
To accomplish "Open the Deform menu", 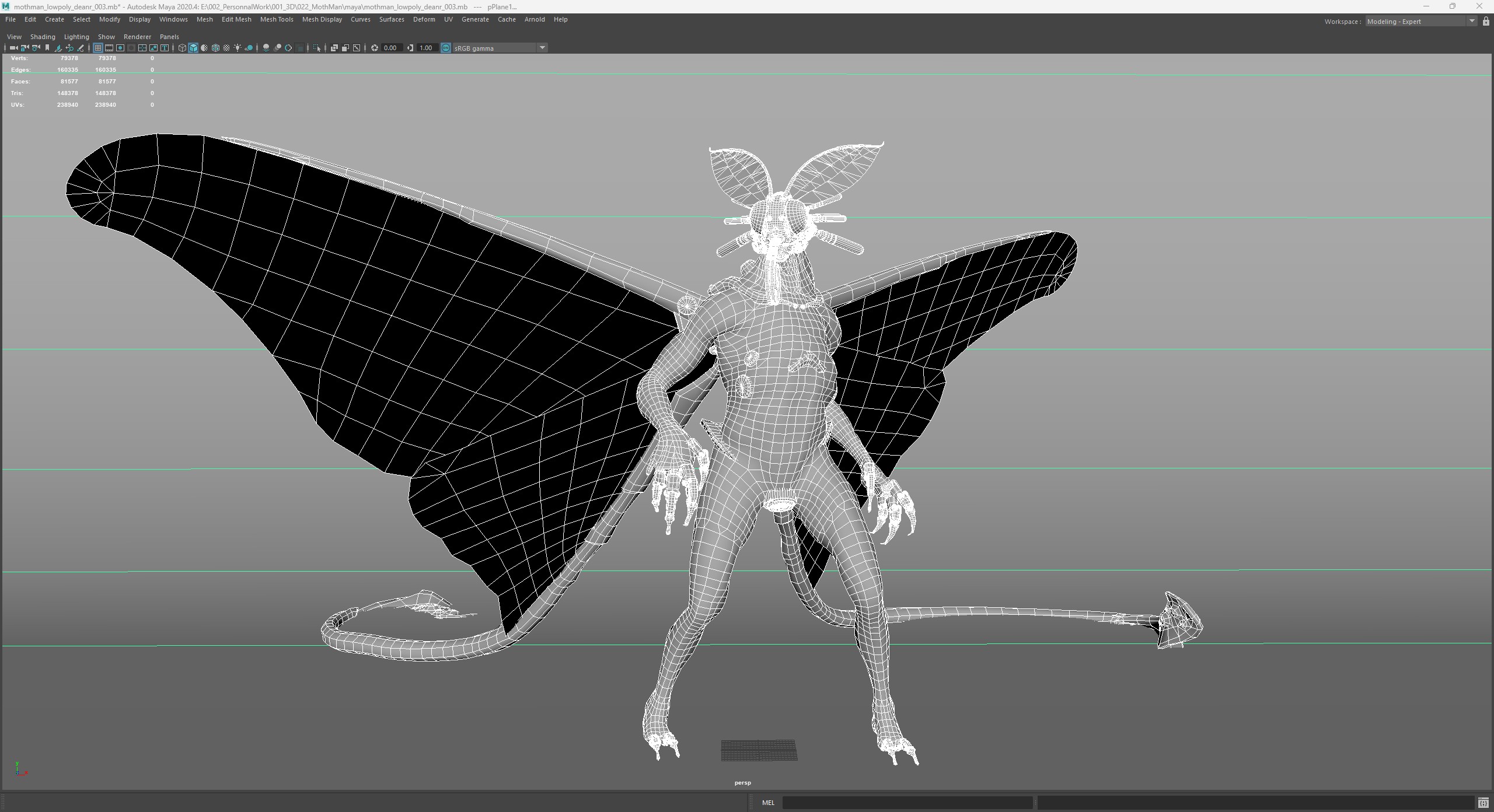I will 424,19.
